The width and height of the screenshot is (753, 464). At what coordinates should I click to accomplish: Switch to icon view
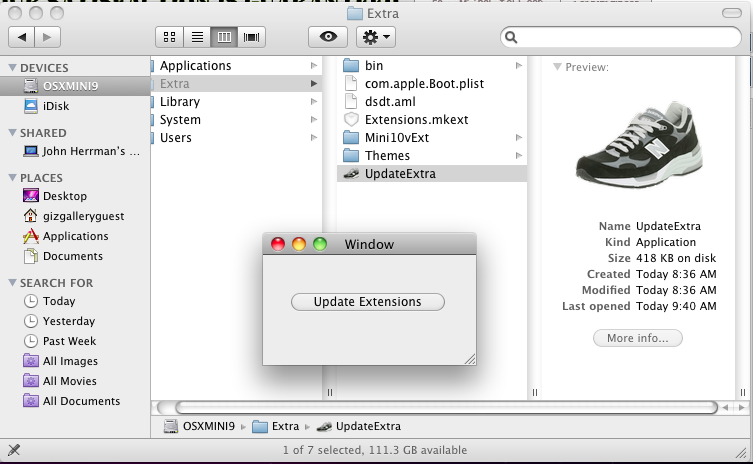(x=170, y=37)
